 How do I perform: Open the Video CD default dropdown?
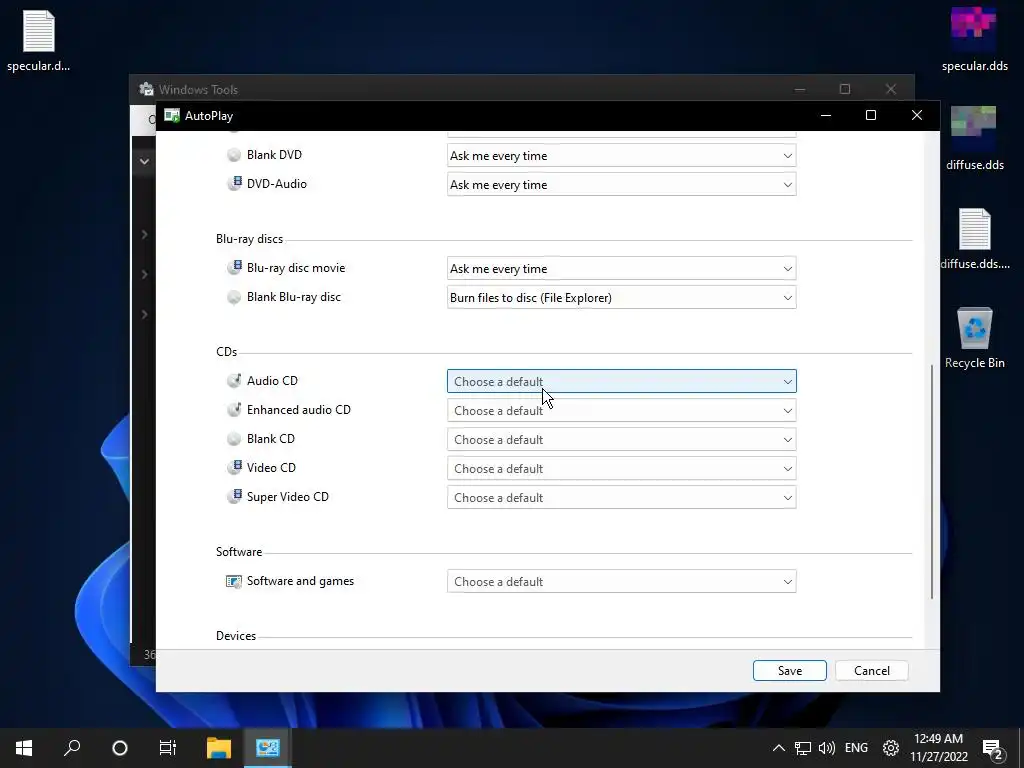pyautogui.click(x=621, y=469)
